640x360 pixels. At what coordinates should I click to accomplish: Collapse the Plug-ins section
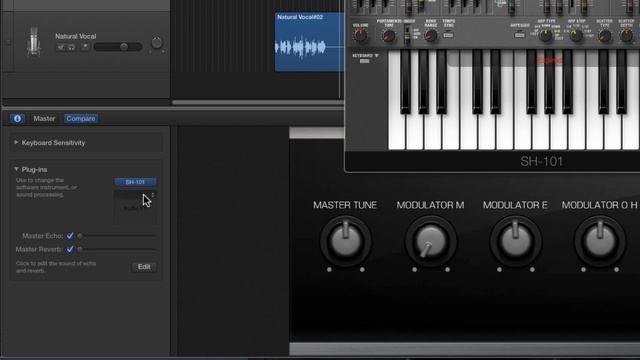tap(16, 169)
